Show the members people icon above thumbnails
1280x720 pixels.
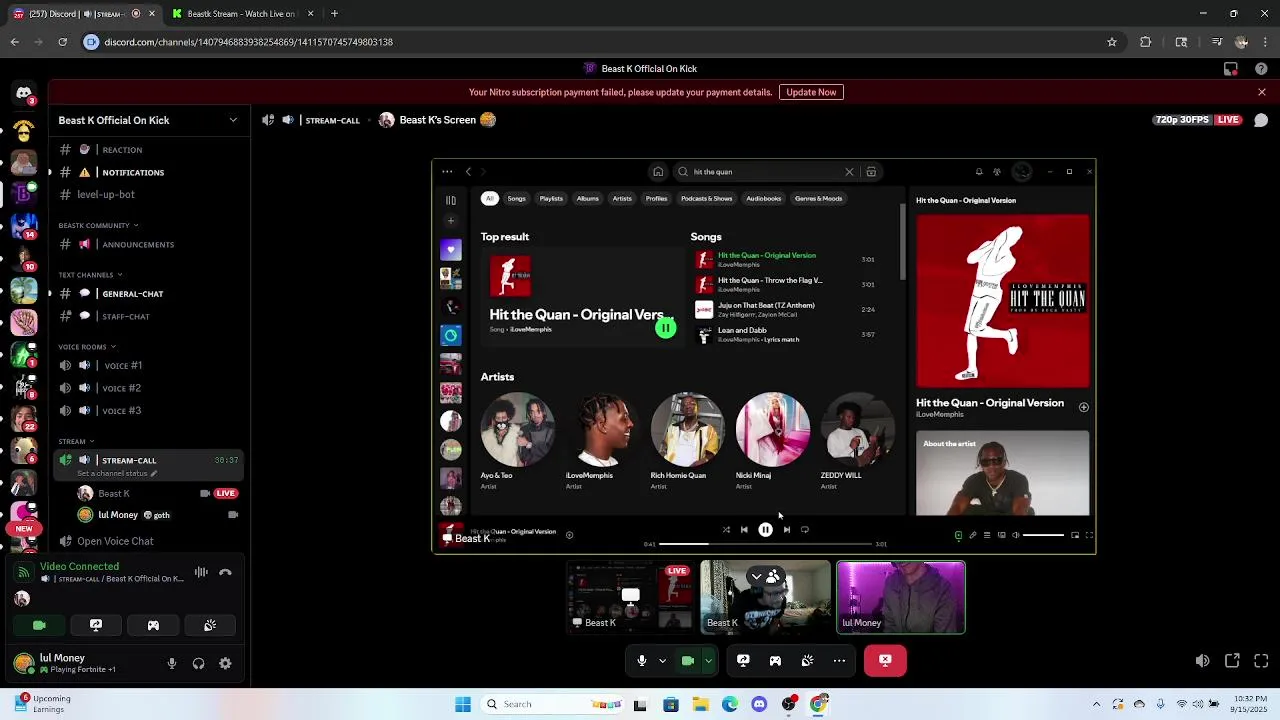point(773,577)
